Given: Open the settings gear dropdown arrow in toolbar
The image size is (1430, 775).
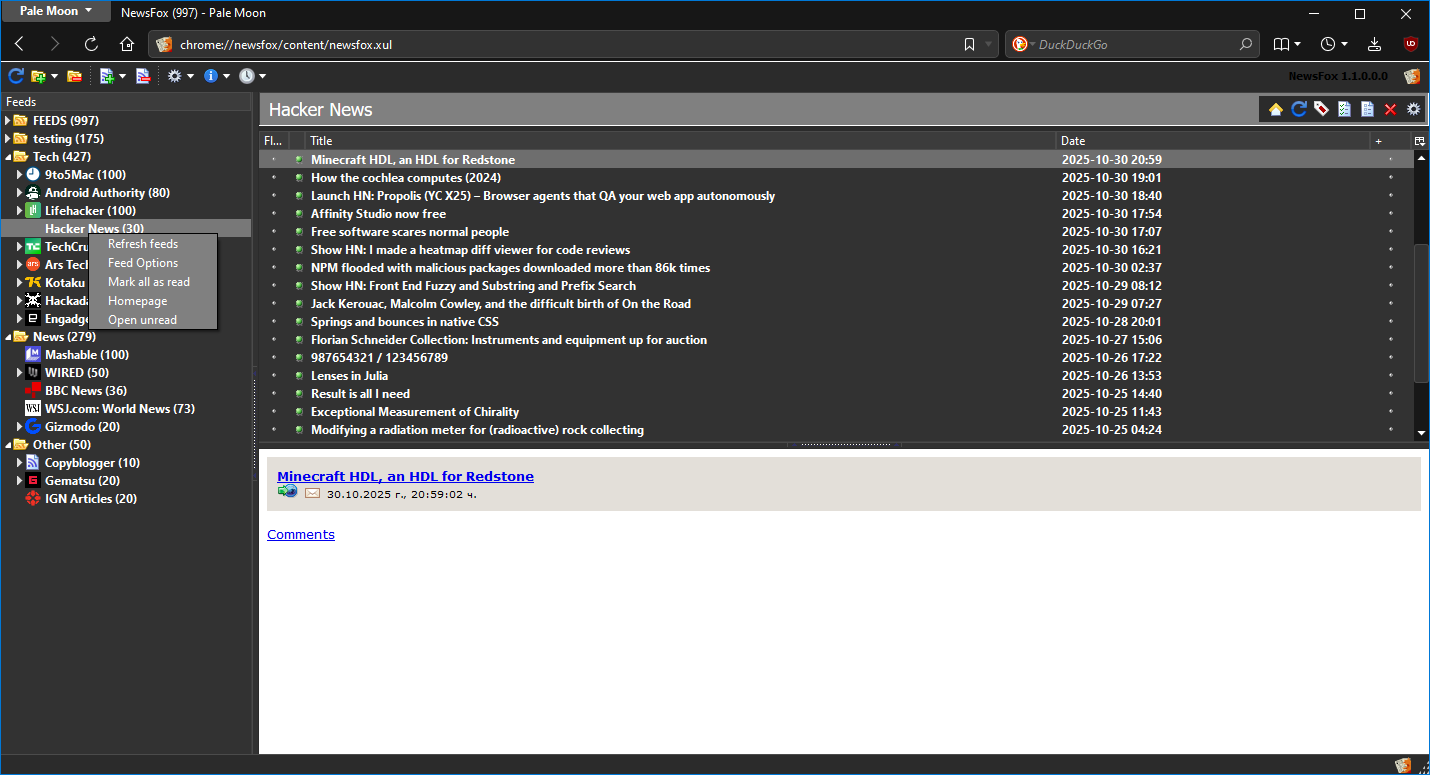Looking at the screenshot, I should (190, 76).
